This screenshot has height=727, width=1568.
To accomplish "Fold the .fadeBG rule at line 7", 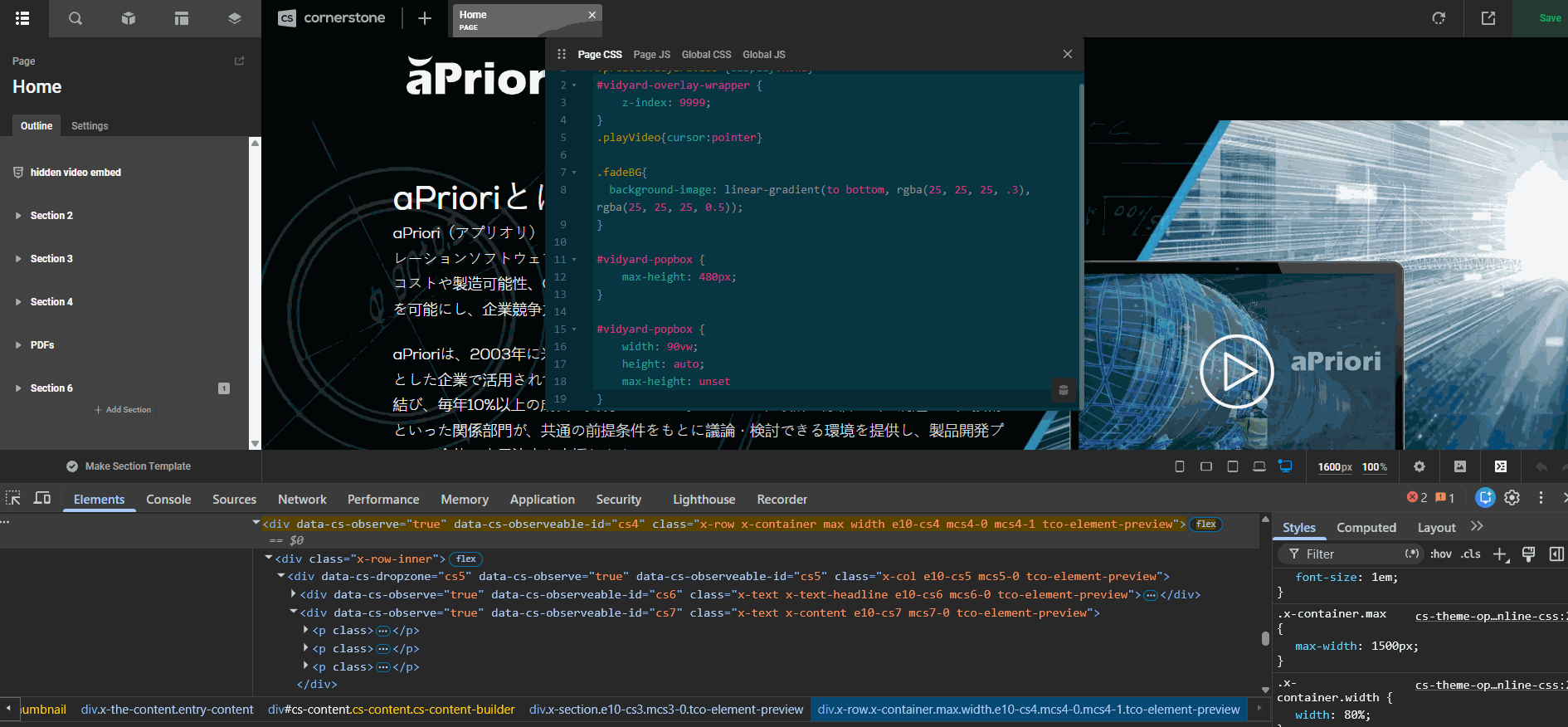I will coord(574,173).
